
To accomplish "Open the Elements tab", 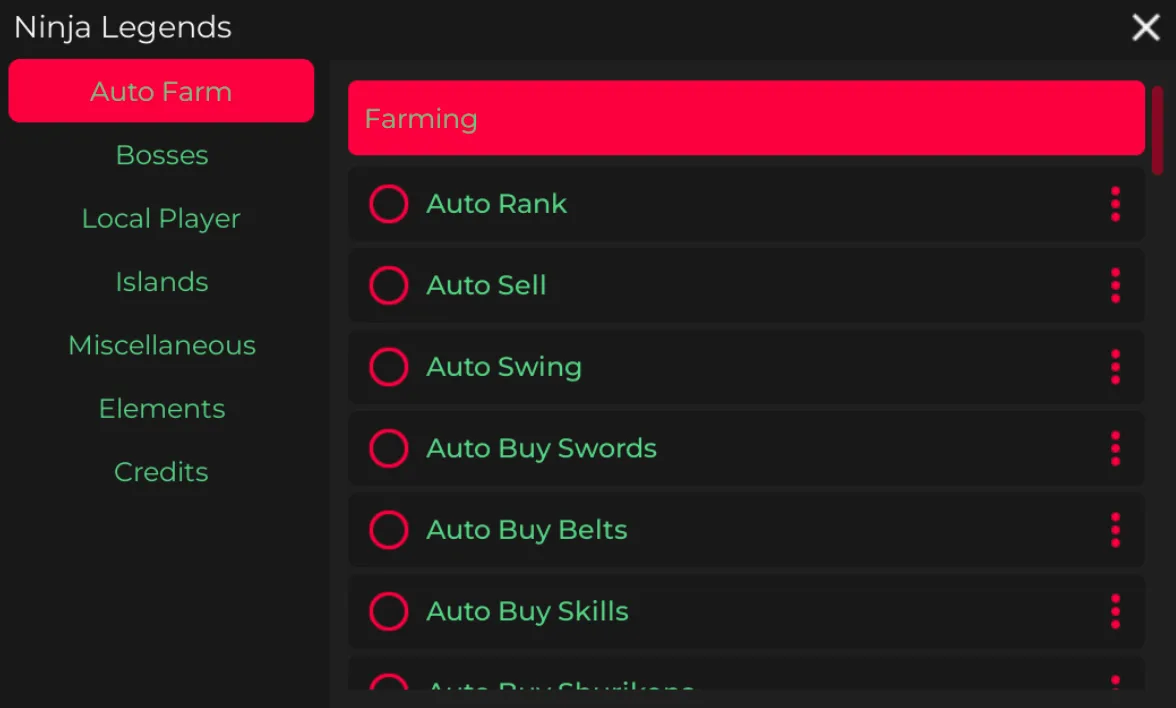I will tap(162, 409).
